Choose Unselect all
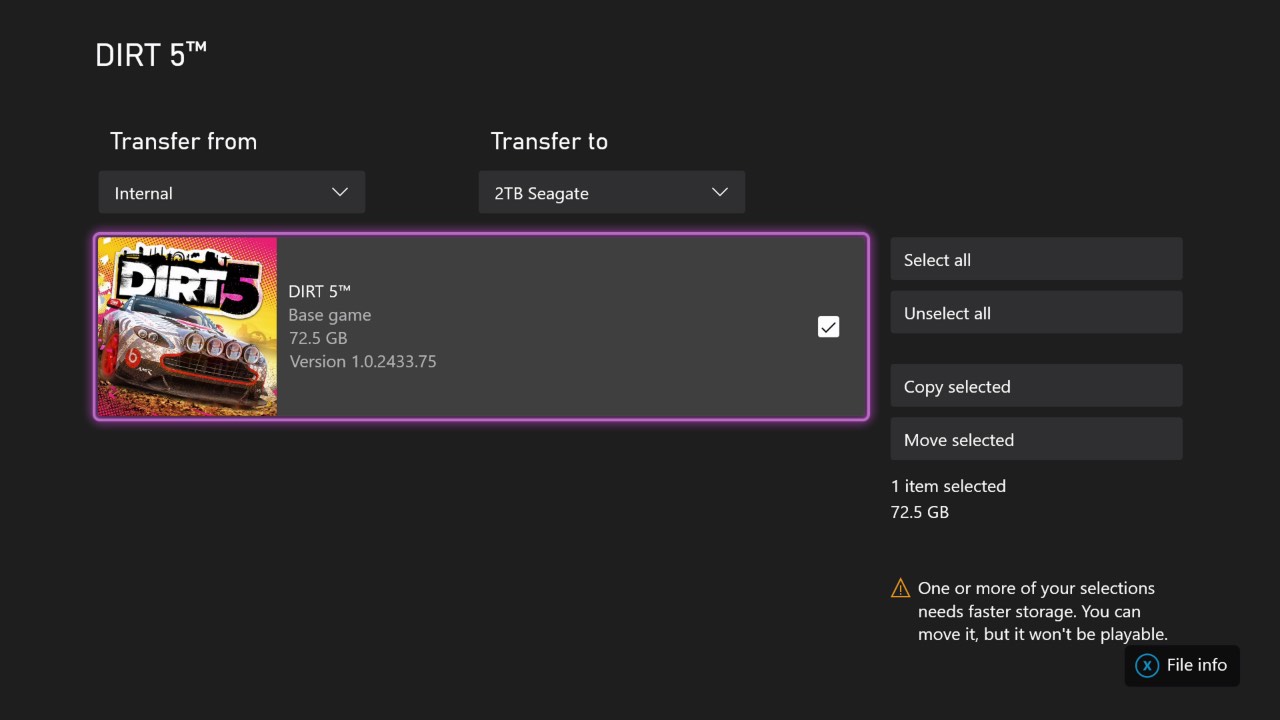This screenshot has width=1280, height=720. 1036,312
